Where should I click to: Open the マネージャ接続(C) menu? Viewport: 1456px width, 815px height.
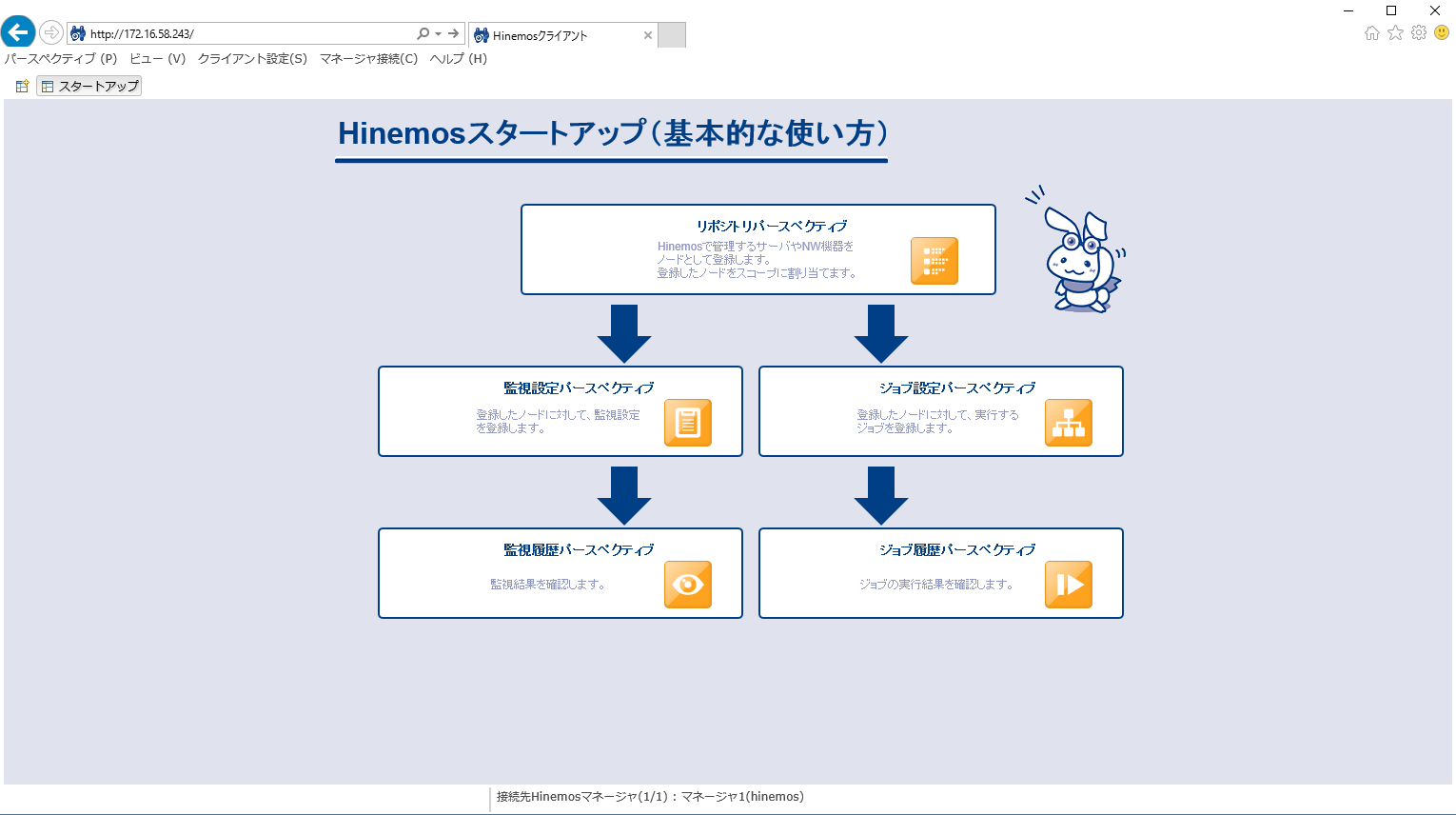point(369,59)
